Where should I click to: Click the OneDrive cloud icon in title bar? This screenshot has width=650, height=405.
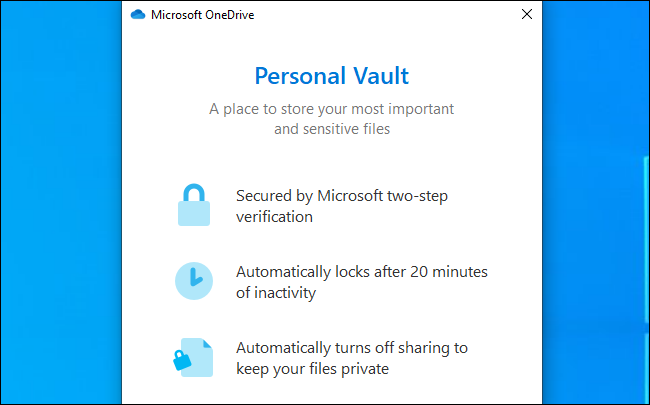click(138, 15)
